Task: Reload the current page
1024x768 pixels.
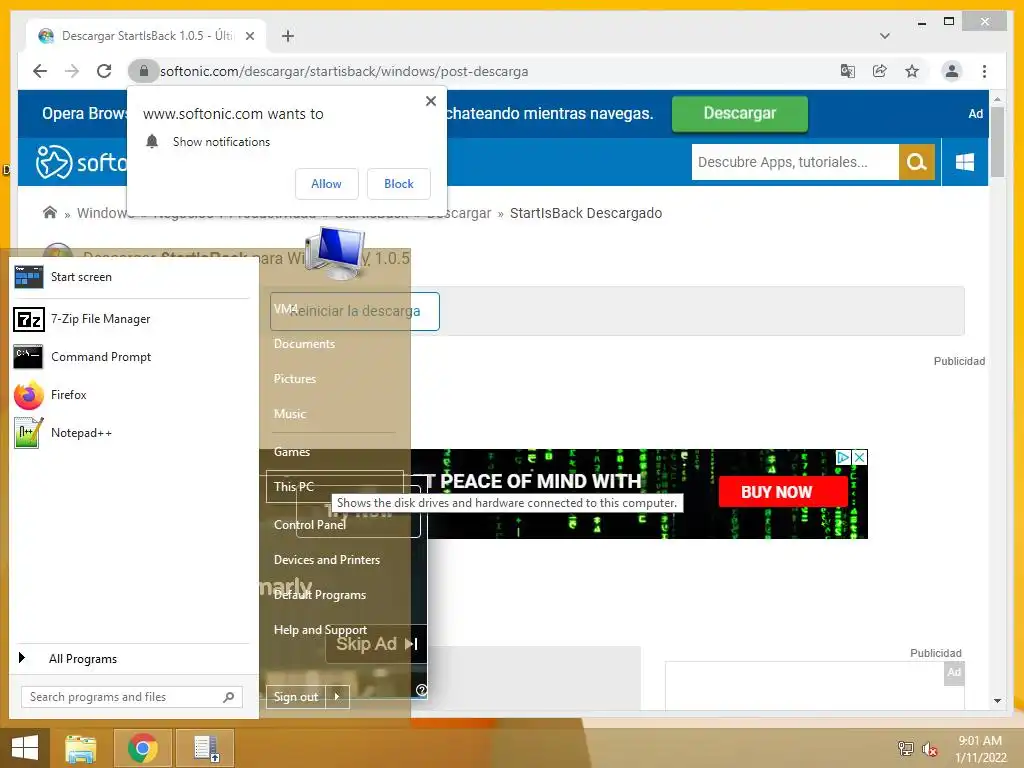Action: click(x=104, y=71)
